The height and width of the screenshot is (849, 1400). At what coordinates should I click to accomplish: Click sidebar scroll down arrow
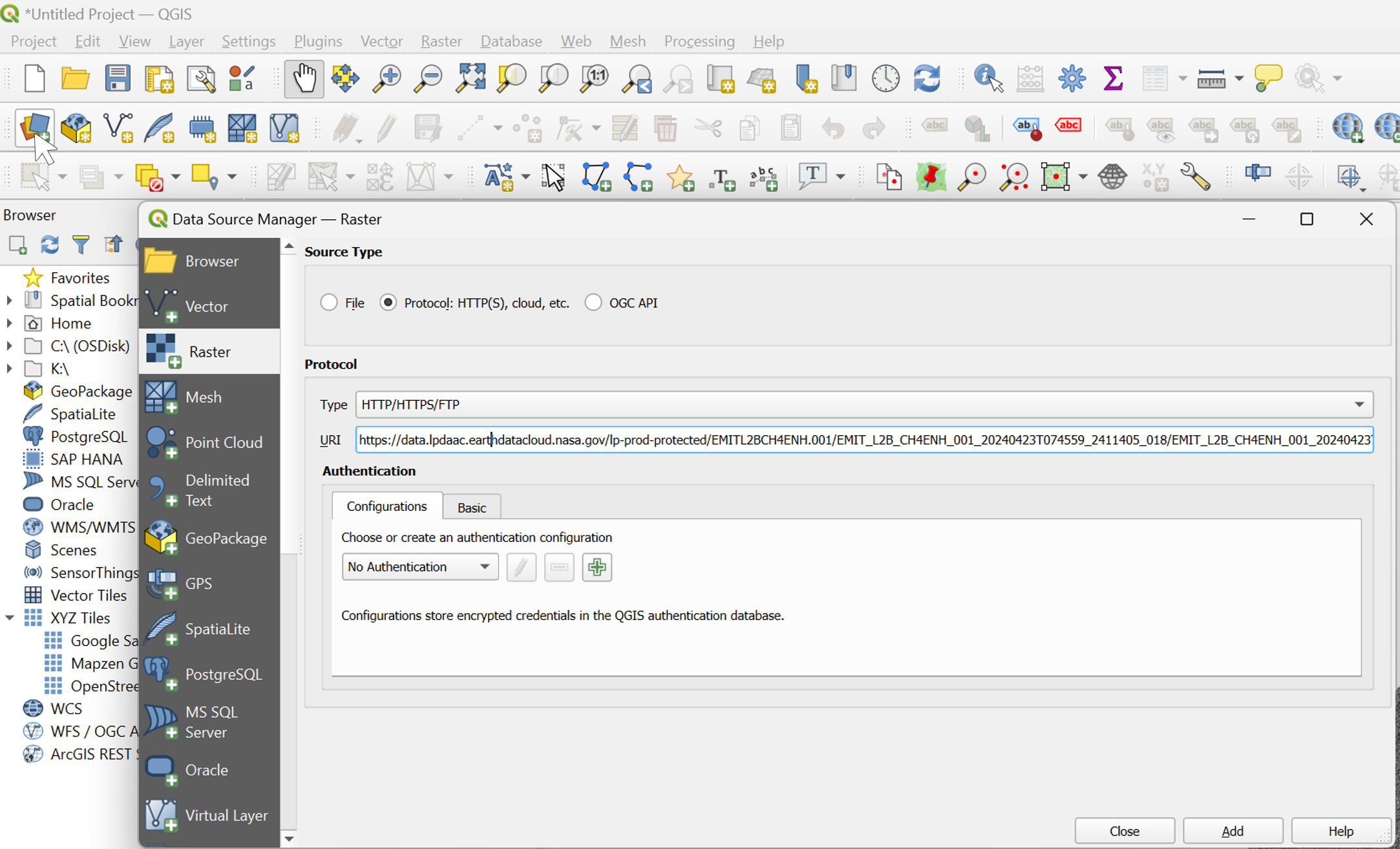pos(289,839)
